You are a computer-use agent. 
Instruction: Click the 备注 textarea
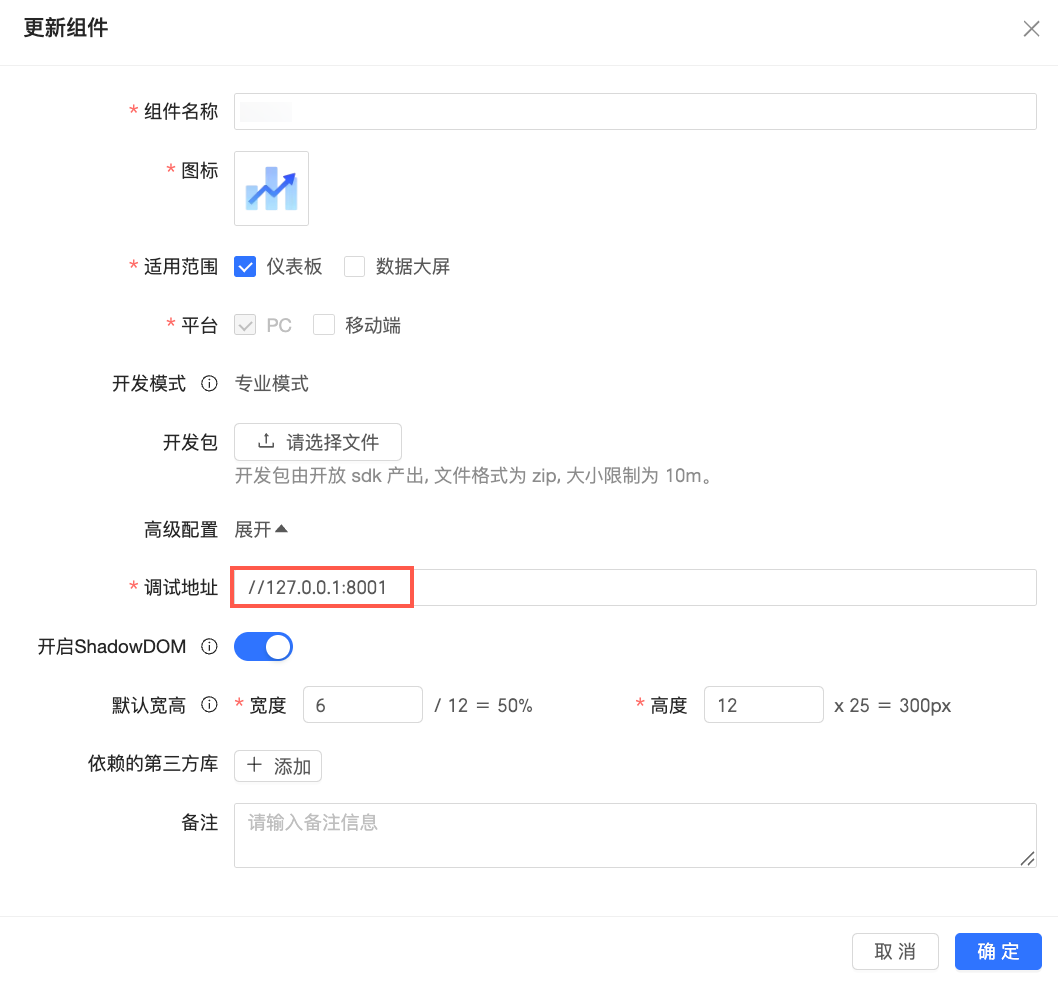click(635, 836)
